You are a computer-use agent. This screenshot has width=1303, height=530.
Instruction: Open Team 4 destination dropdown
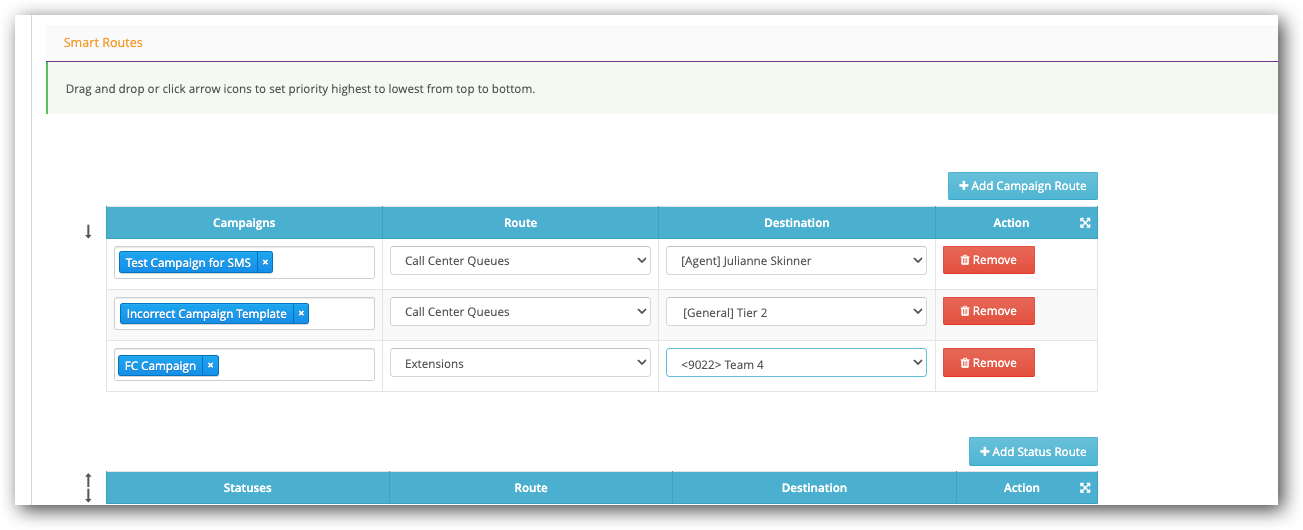[796, 364]
